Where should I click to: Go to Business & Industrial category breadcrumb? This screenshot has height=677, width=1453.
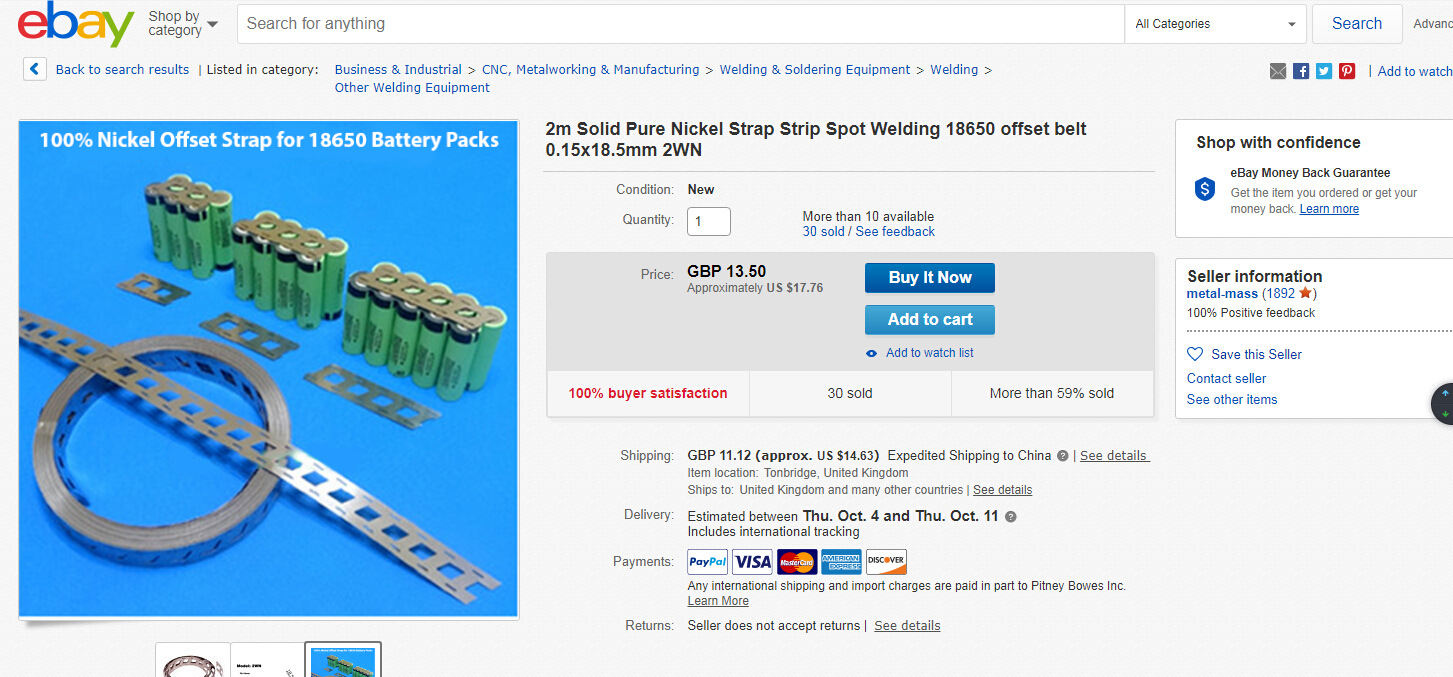tap(398, 70)
